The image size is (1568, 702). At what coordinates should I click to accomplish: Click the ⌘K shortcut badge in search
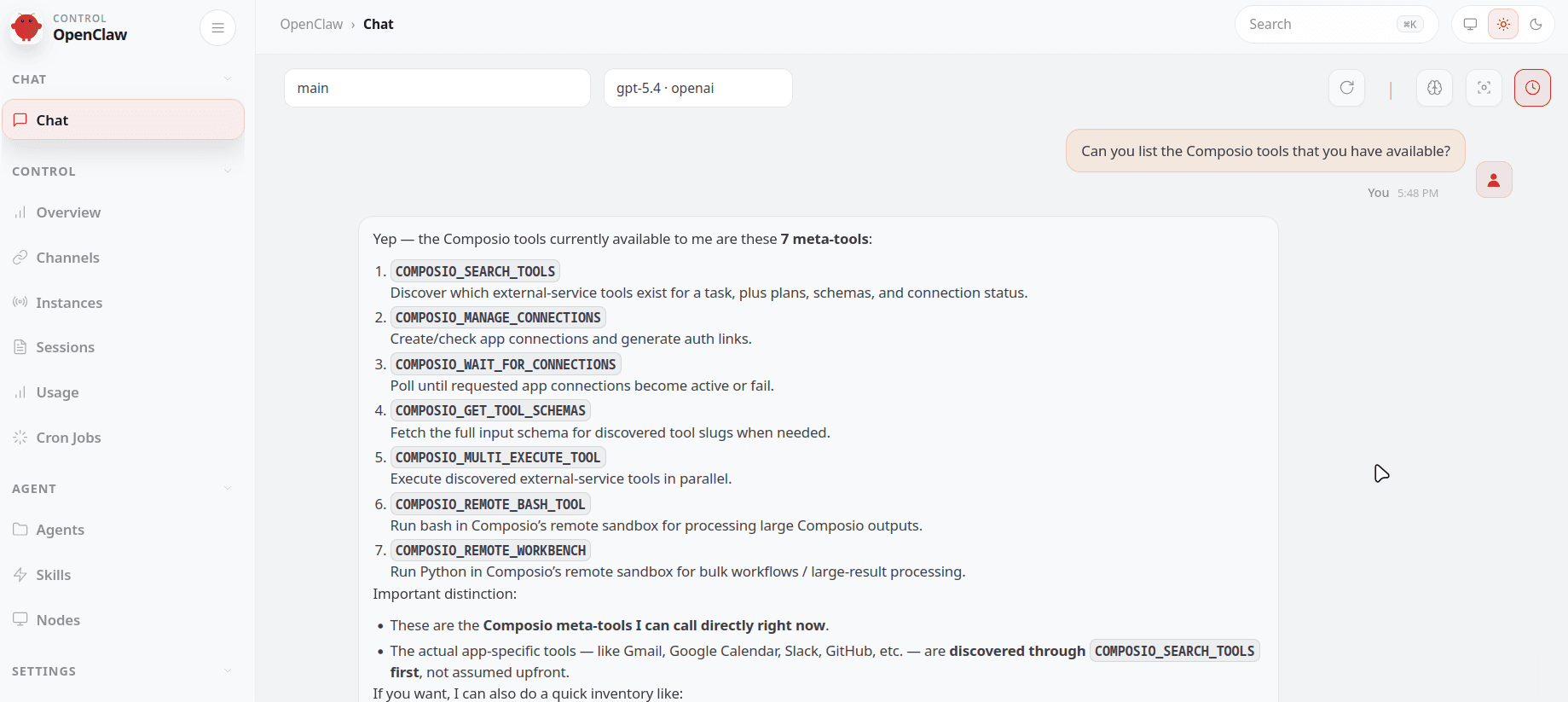coord(1409,25)
